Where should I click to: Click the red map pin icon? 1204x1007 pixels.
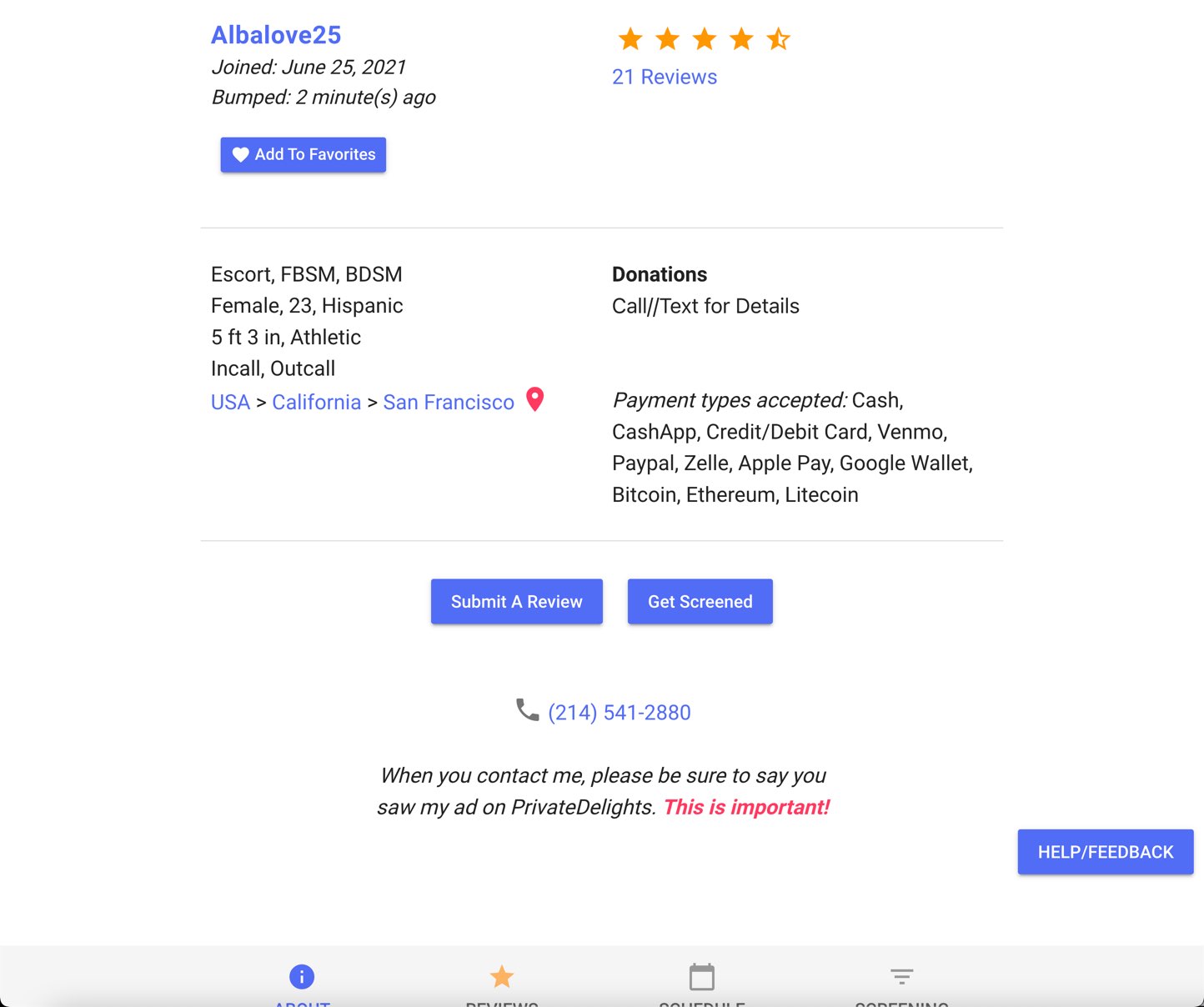[x=535, y=400]
